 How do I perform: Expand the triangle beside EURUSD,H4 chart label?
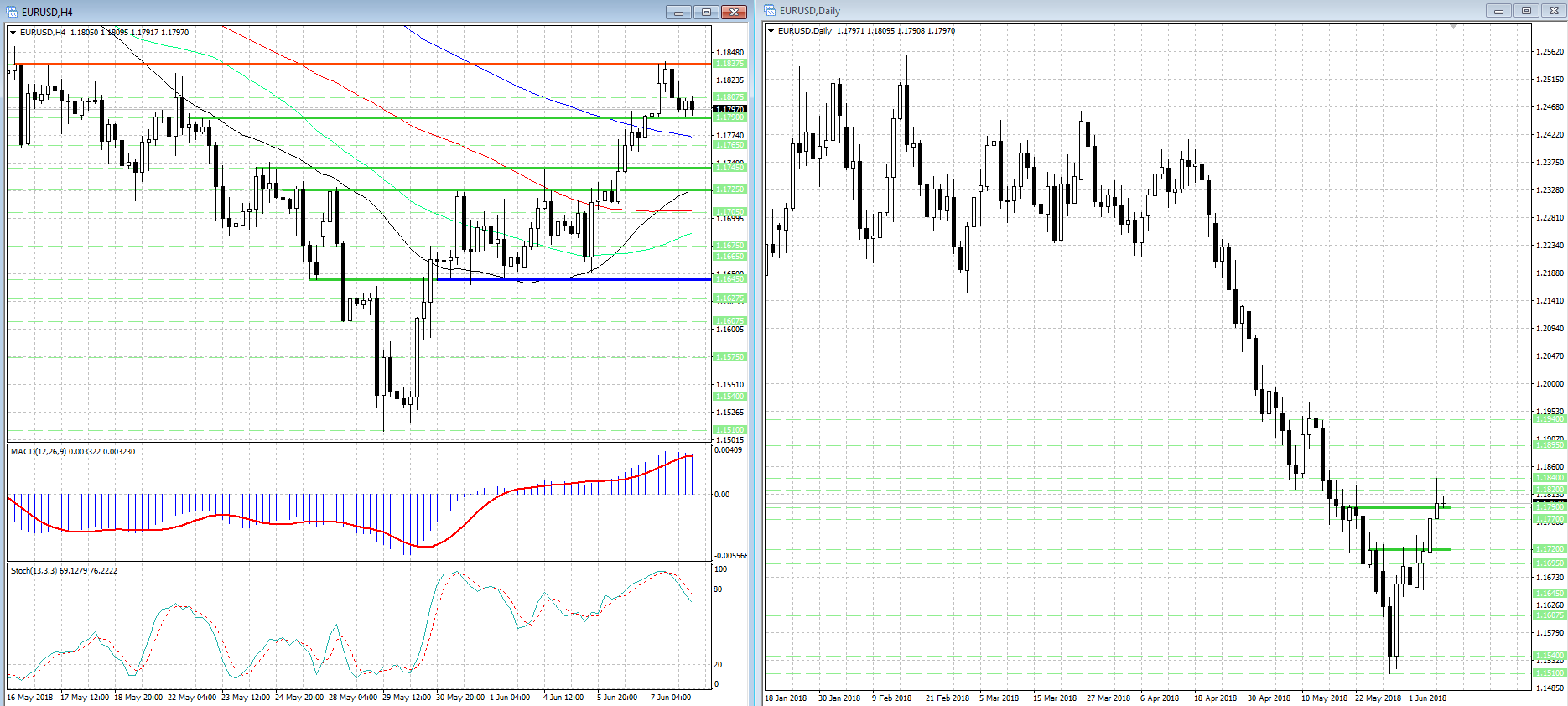pyautogui.click(x=13, y=33)
